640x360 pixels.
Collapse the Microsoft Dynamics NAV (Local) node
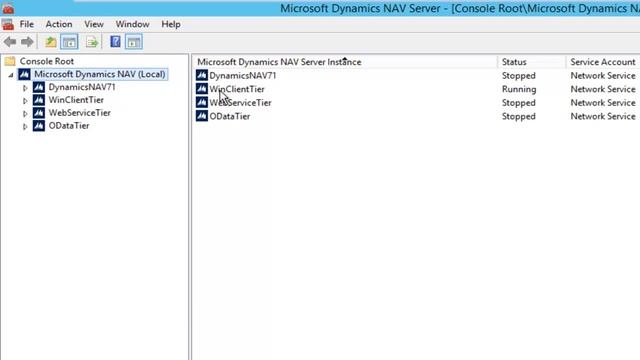11,75
